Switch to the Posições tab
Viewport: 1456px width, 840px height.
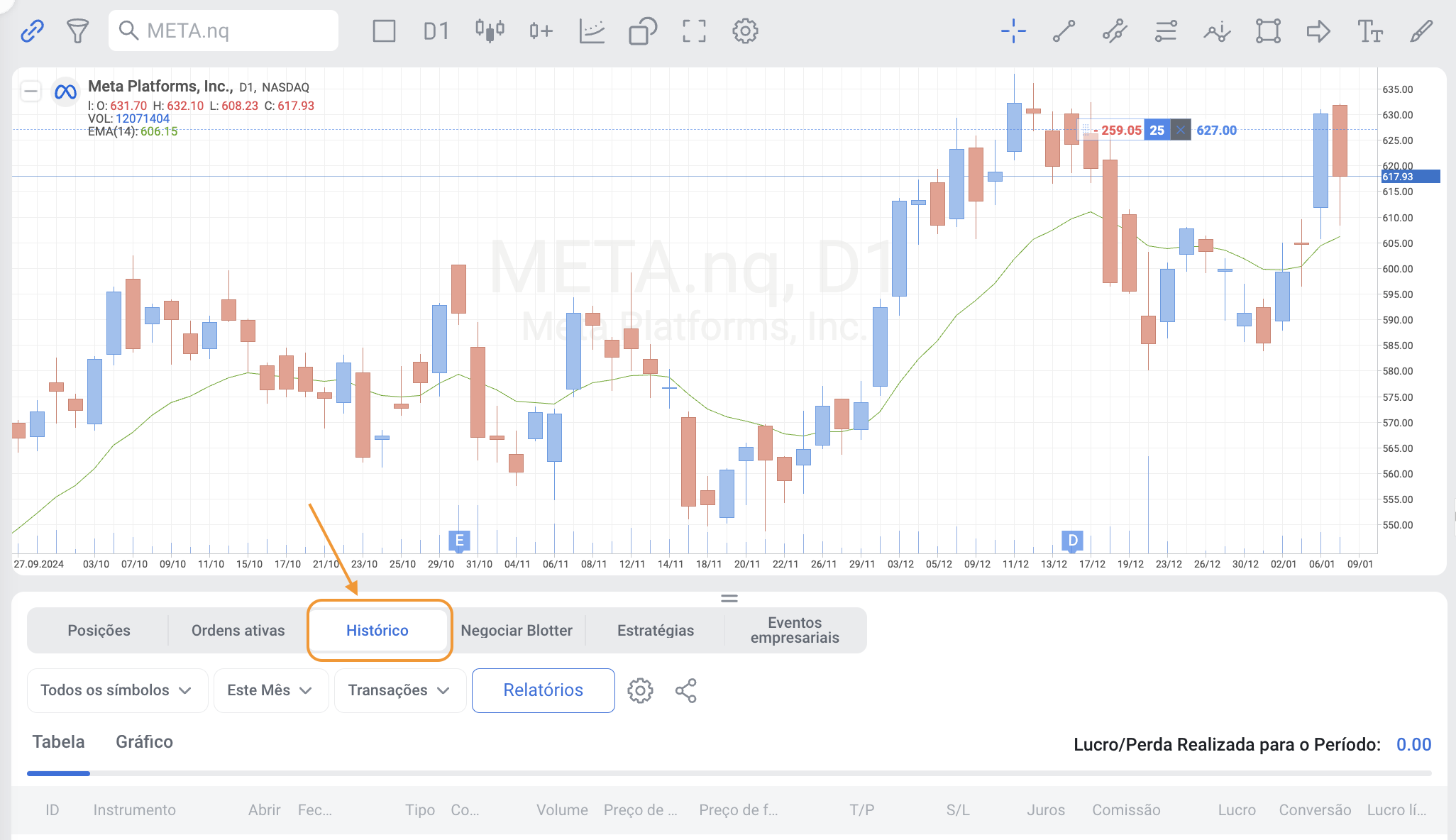point(99,631)
